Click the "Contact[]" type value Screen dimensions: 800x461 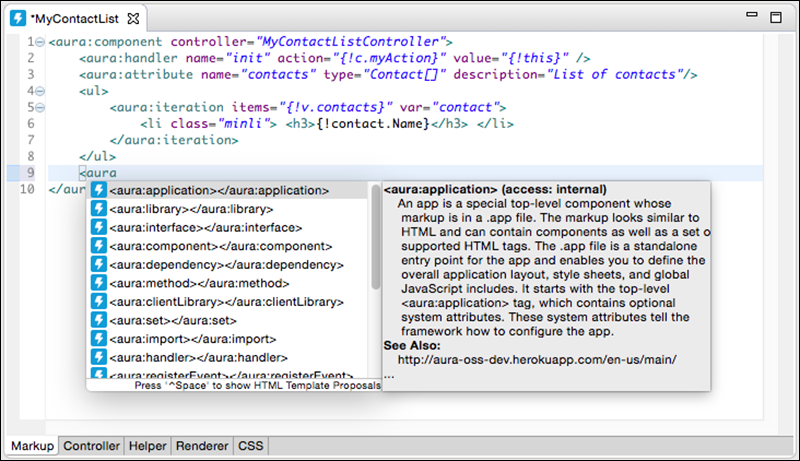405,74
